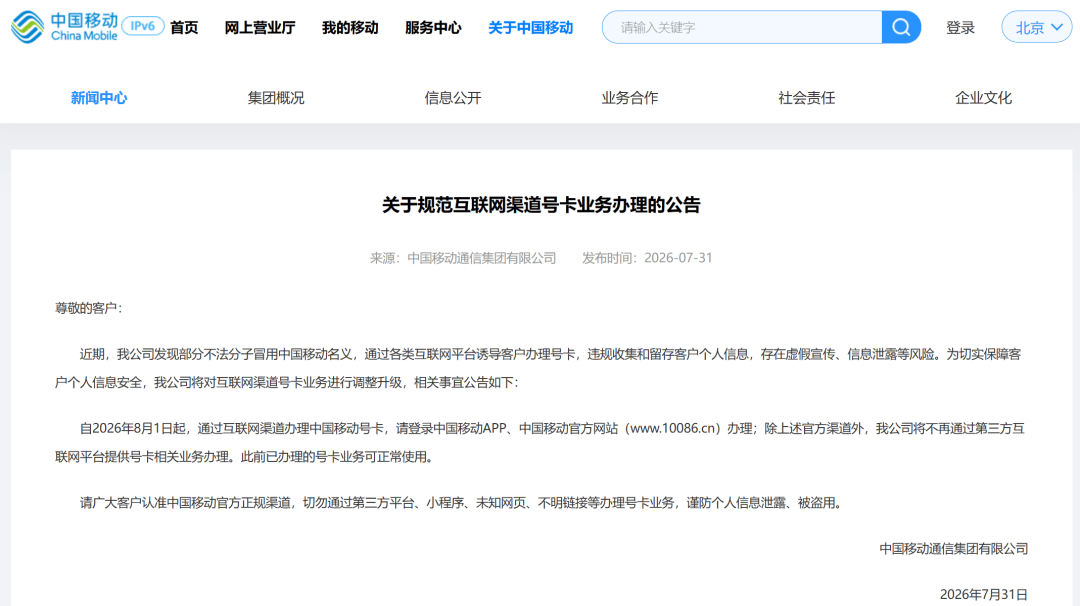The image size is (1080, 606).
Task: Select 关于中国移动 in the top nav
Action: 530,28
